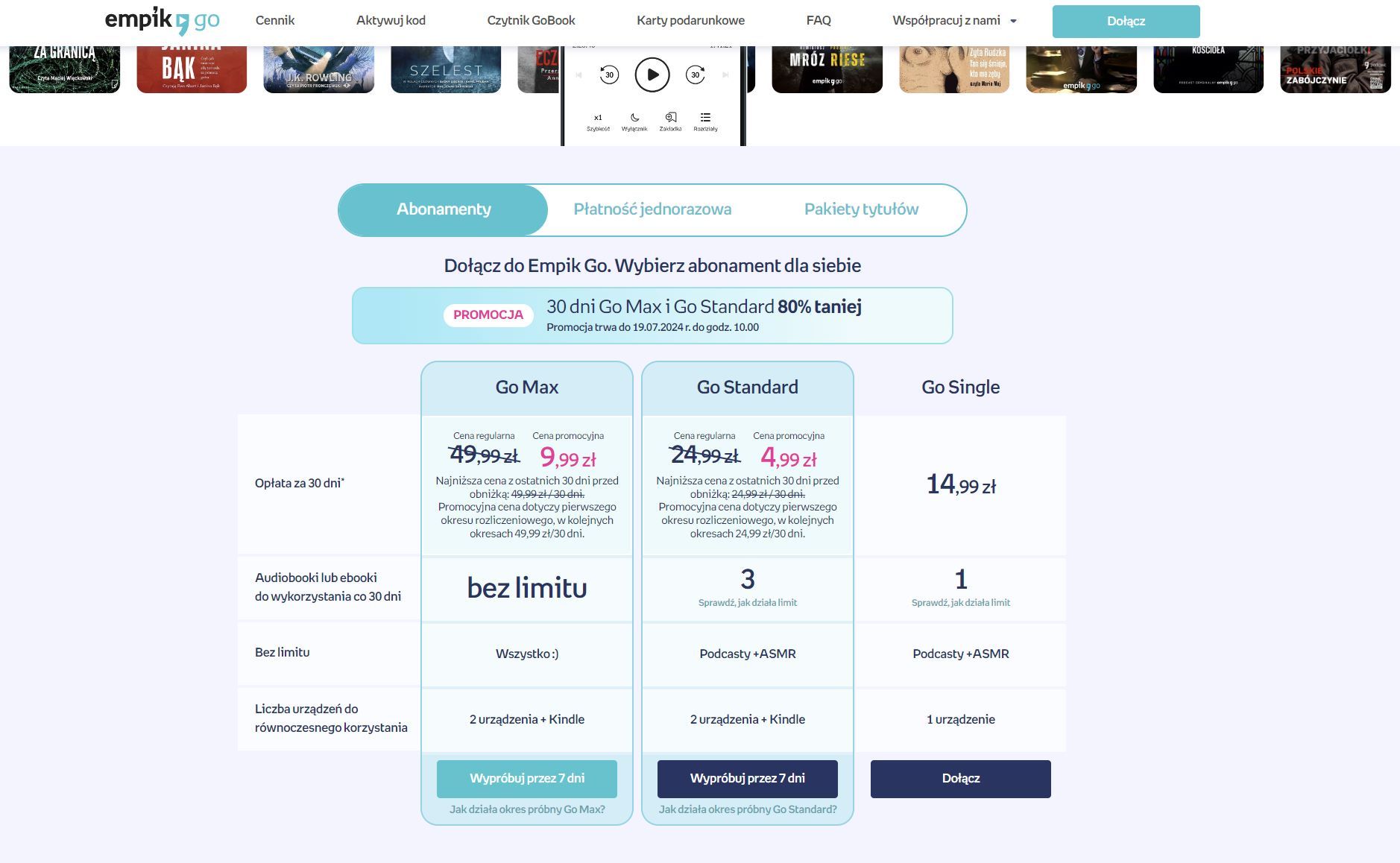Click the play button in phone mockup
1400x863 pixels.
pos(652,75)
